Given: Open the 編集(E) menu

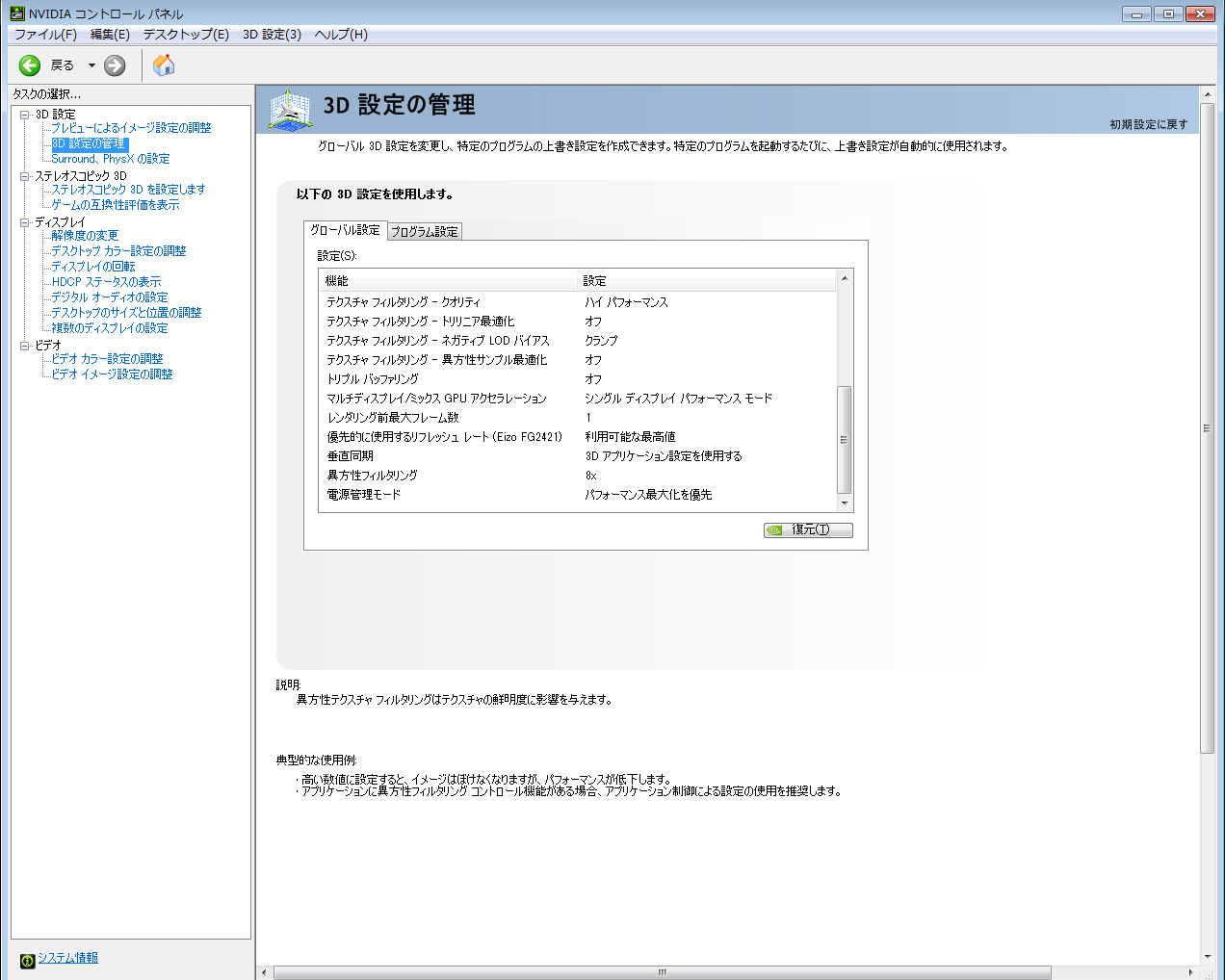Looking at the screenshot, I should 110,35.
